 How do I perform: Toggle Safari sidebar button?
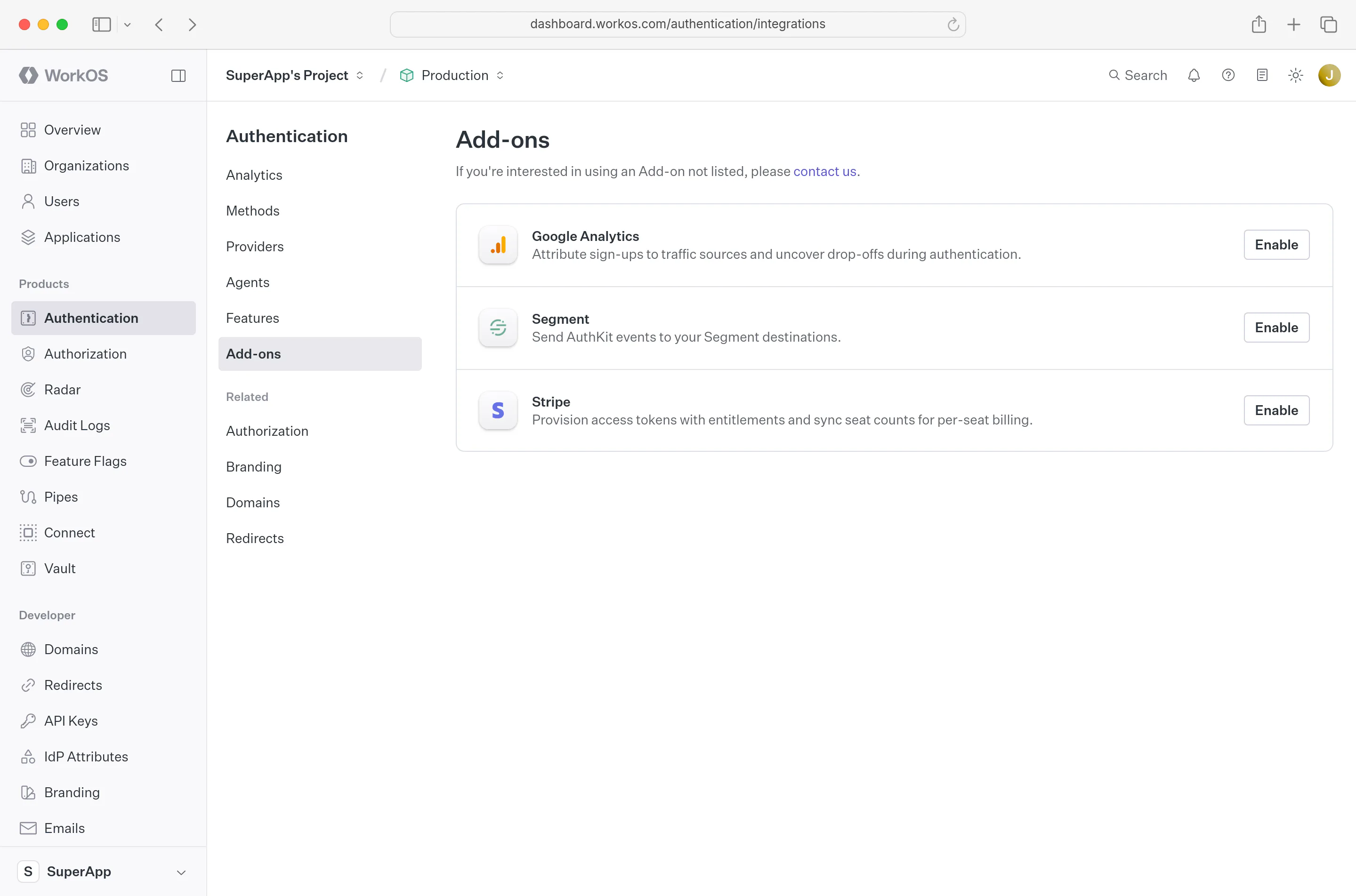[102, 24]
